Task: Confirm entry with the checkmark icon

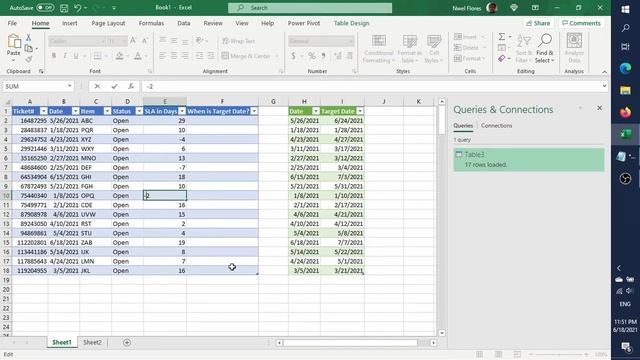Action: coord(114,86)
